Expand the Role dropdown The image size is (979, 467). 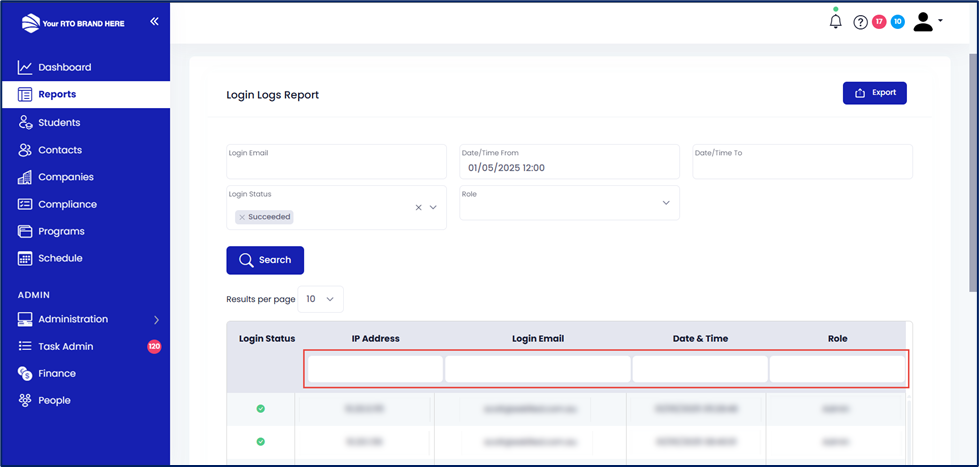pyautogui.click(x=666, y=203)
